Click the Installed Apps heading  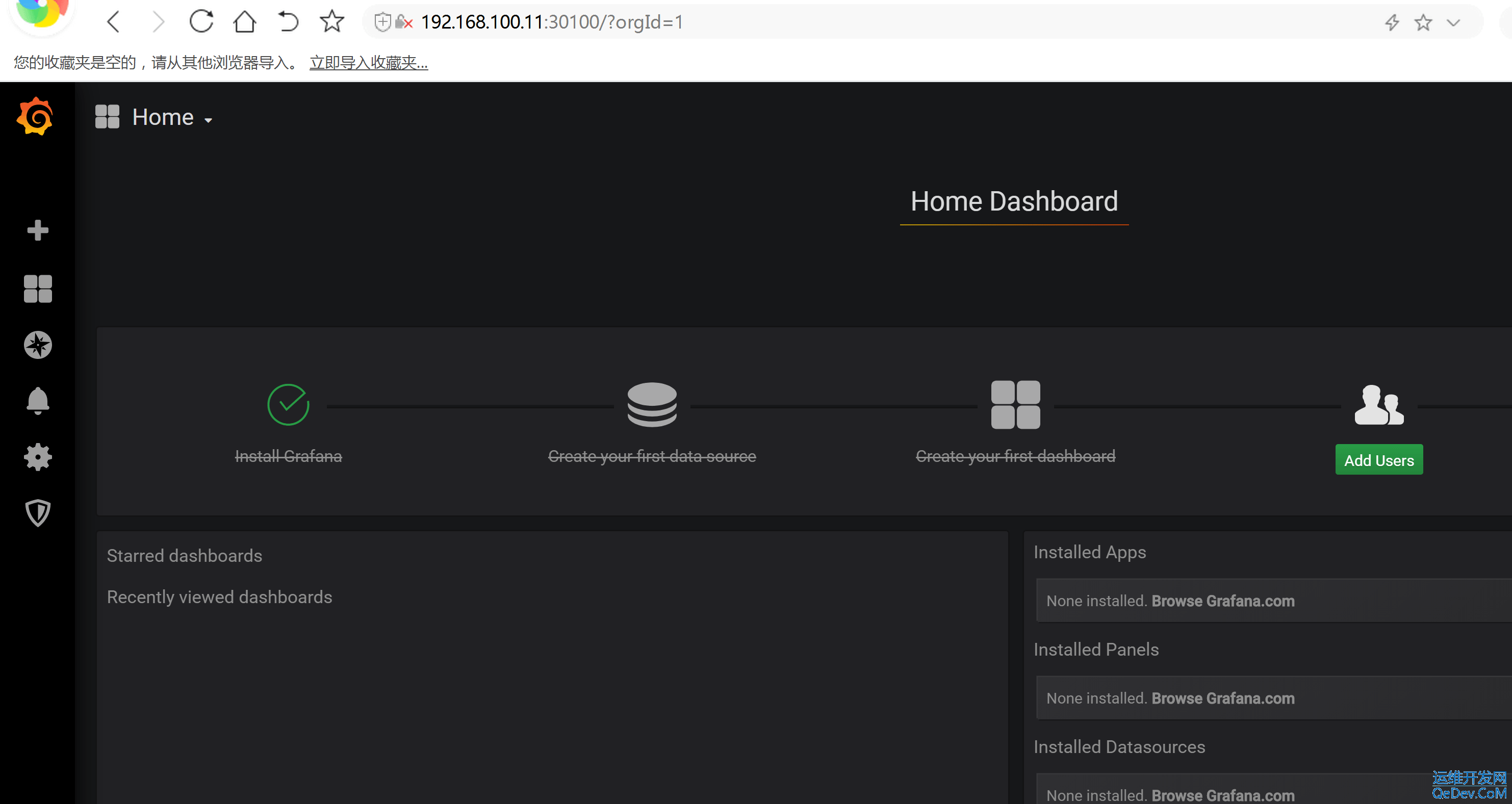coord(1089,552)
